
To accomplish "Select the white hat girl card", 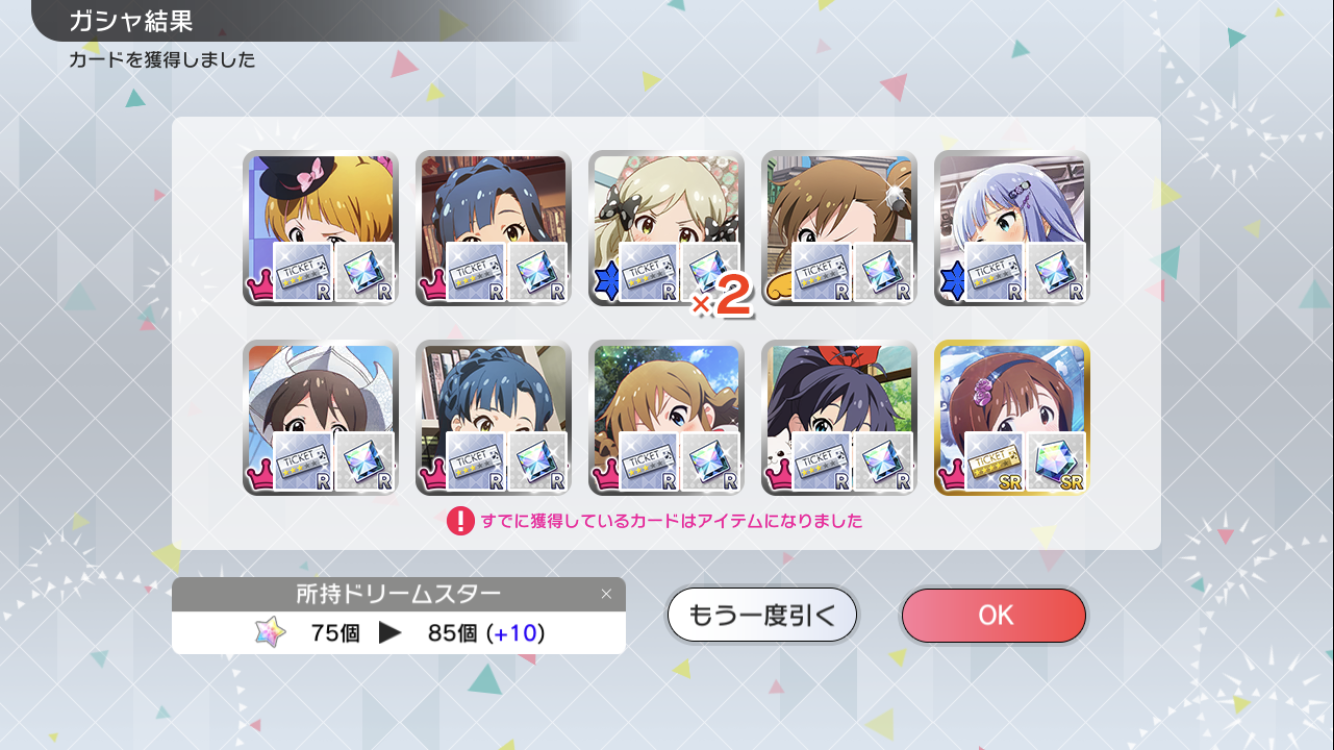I will pos(321,418).
